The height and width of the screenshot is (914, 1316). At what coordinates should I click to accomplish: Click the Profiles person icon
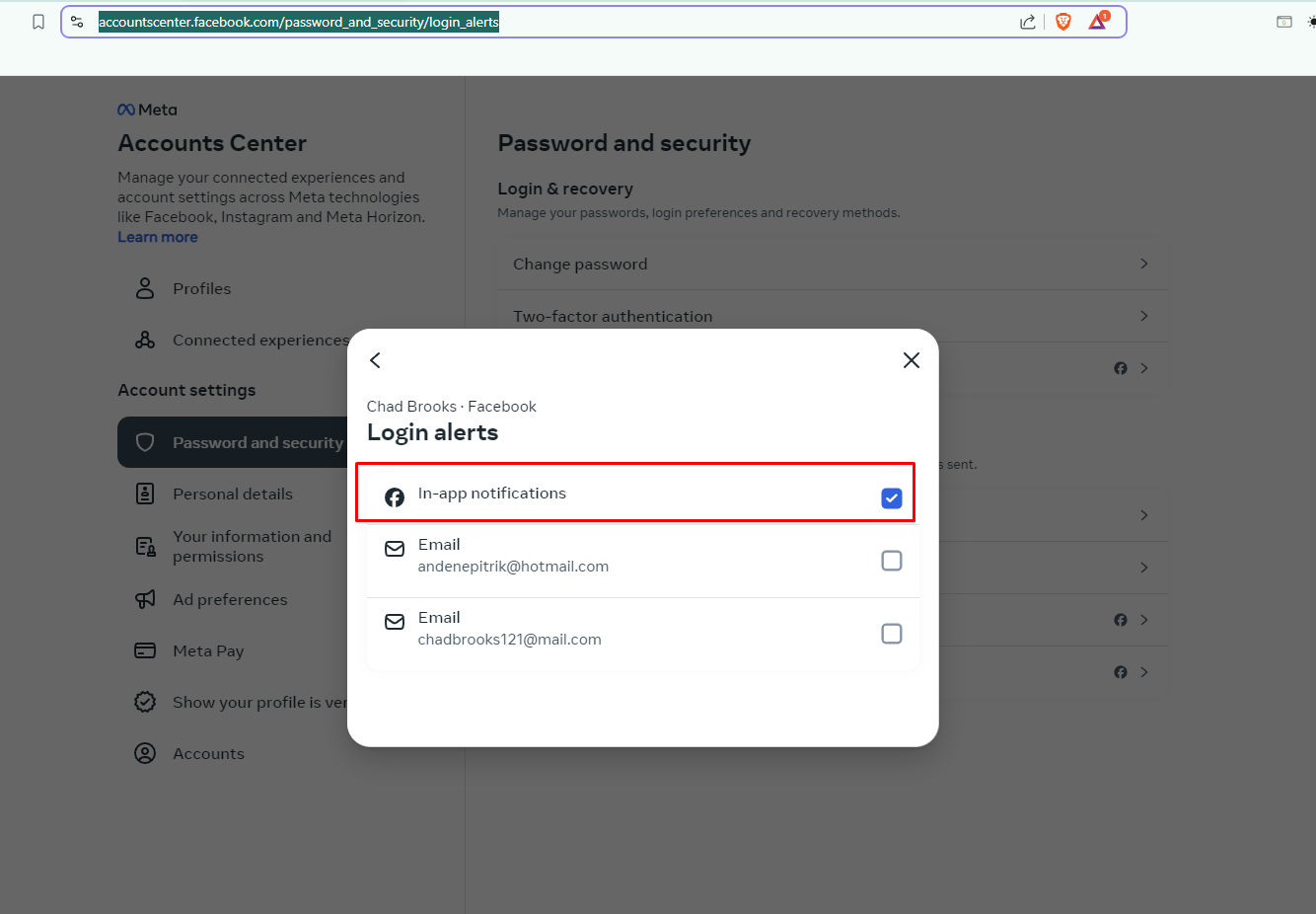click(145, 288)
